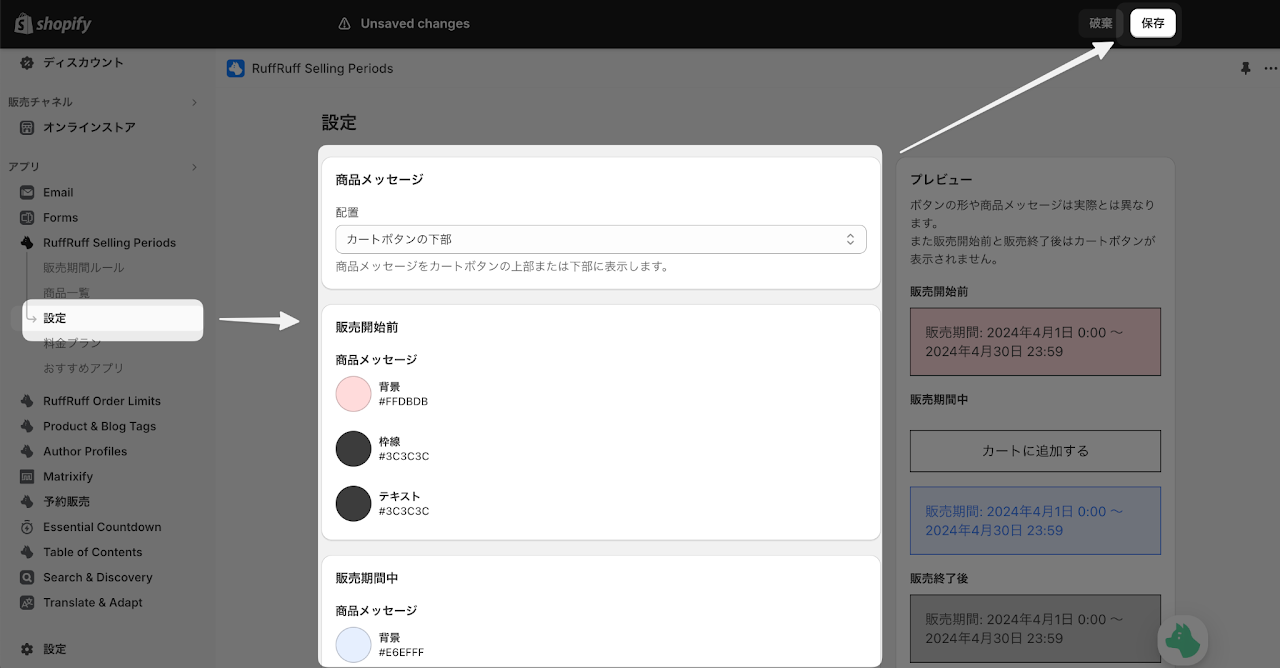This screenshot has width=1280, height=668.
Task: Click the 破棄 discard button
Action: point(1100,24)
